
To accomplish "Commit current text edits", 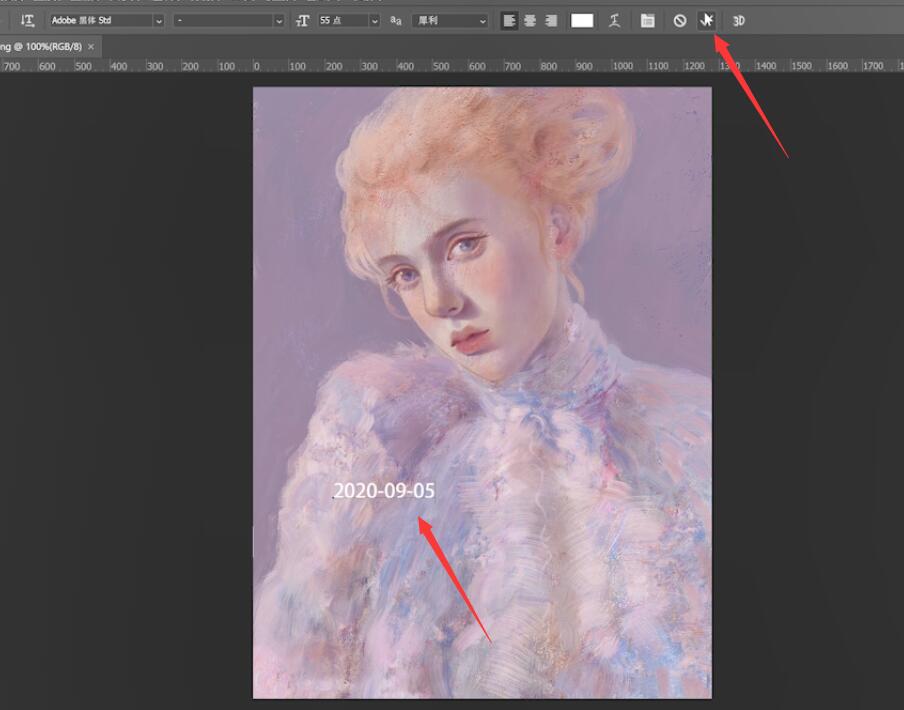I will (x=706, y=21).
